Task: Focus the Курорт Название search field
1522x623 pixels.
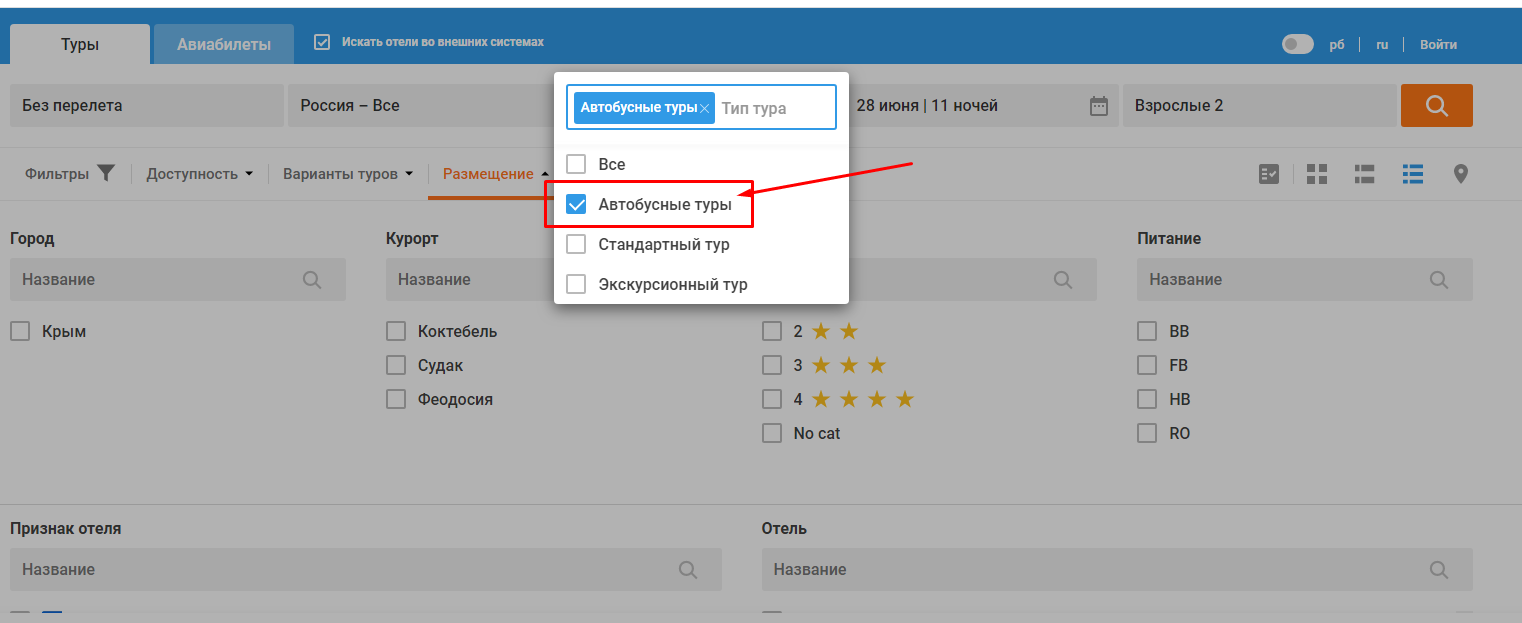Action: [x=470, y=280]
